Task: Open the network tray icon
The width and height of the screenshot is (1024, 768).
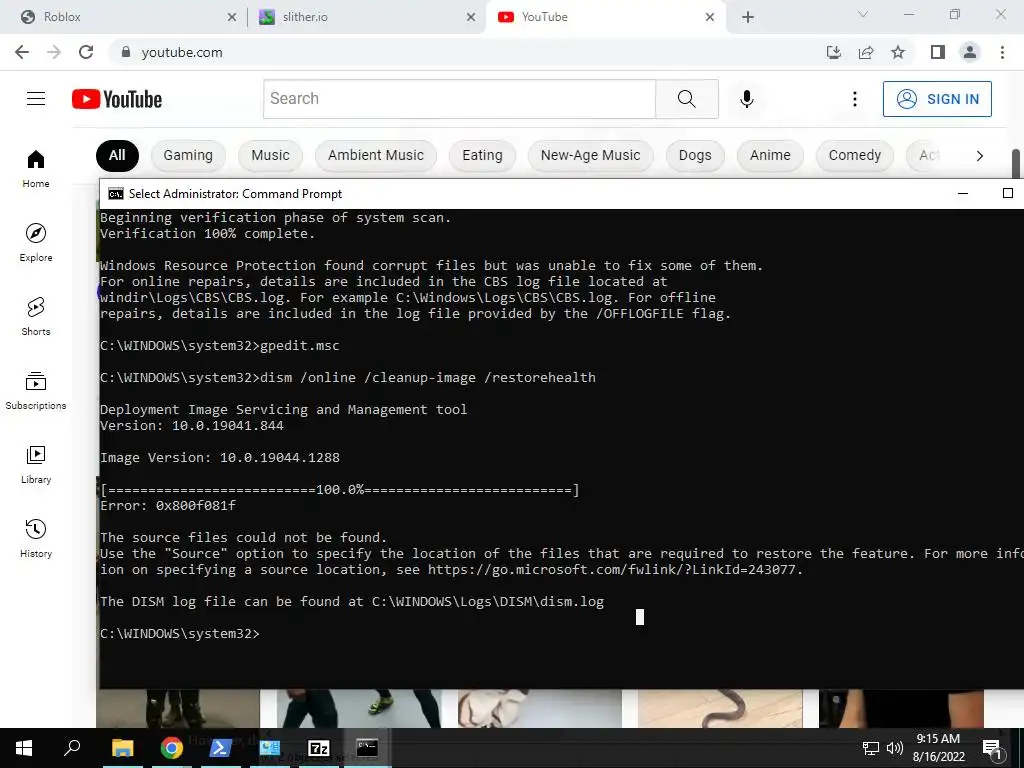Action: pos(871,748)
